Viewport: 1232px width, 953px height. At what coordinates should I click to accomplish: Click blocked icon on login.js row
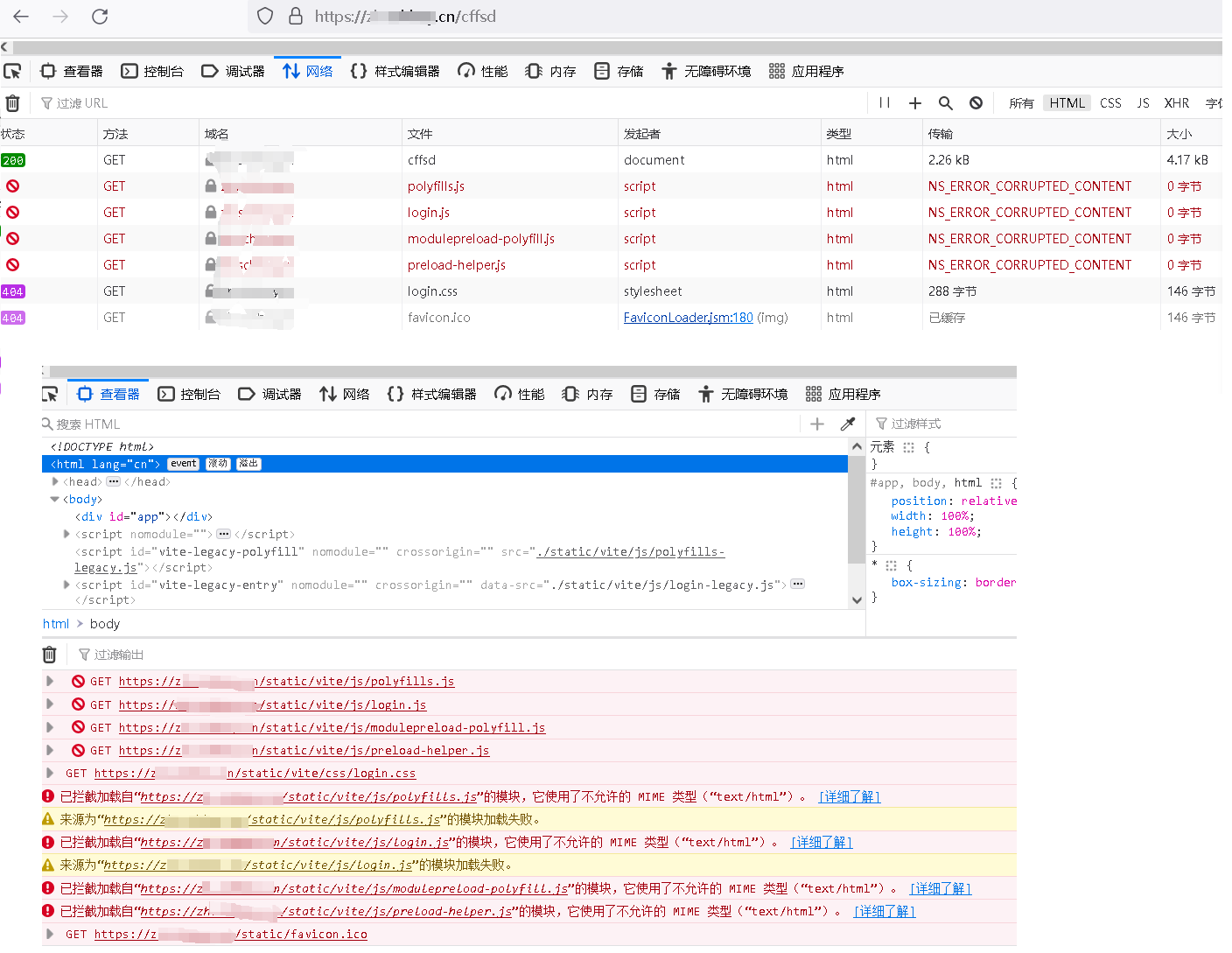click(x=13, y=213)
